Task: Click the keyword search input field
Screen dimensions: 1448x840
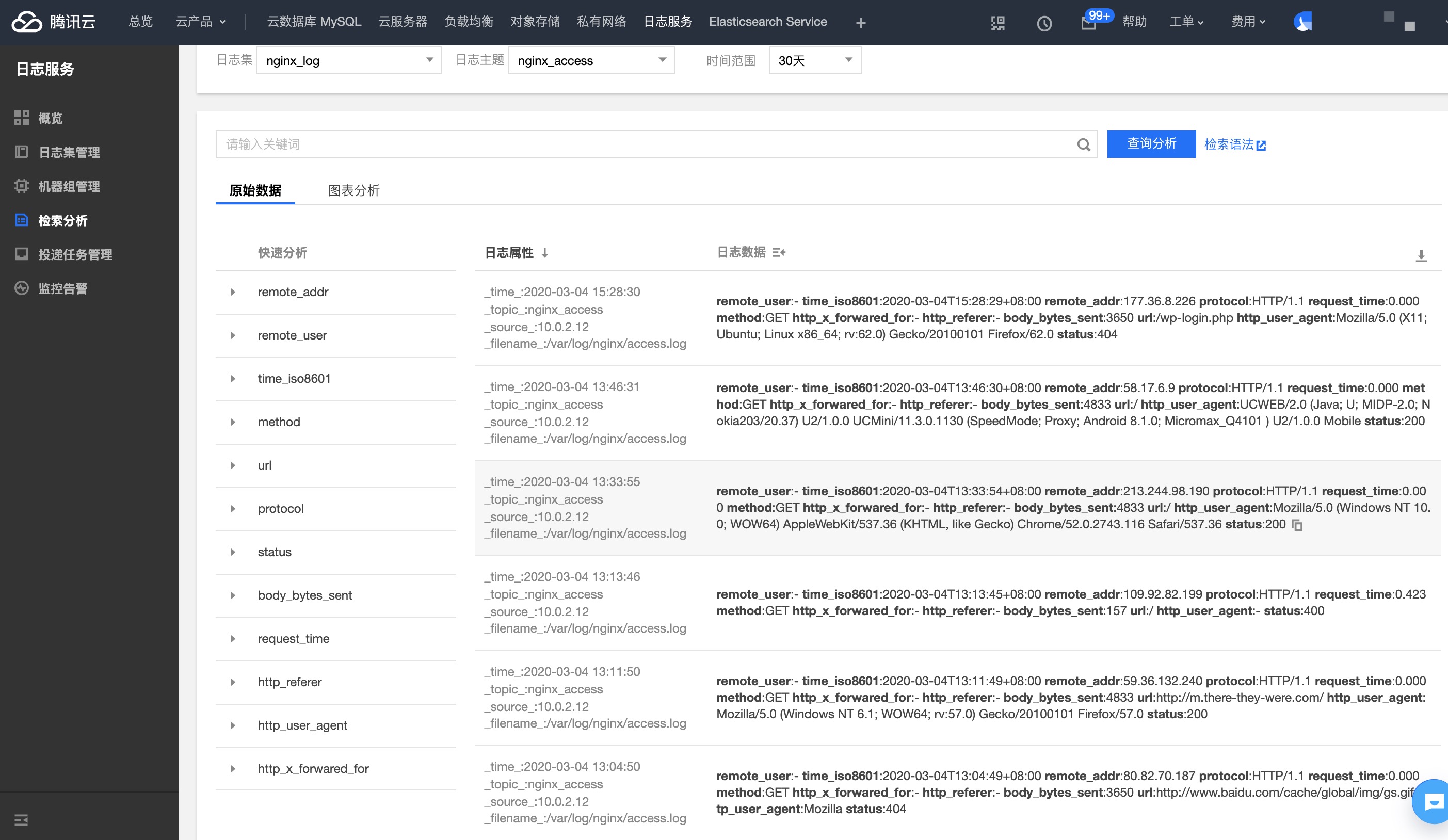Action: coord(632,144)
